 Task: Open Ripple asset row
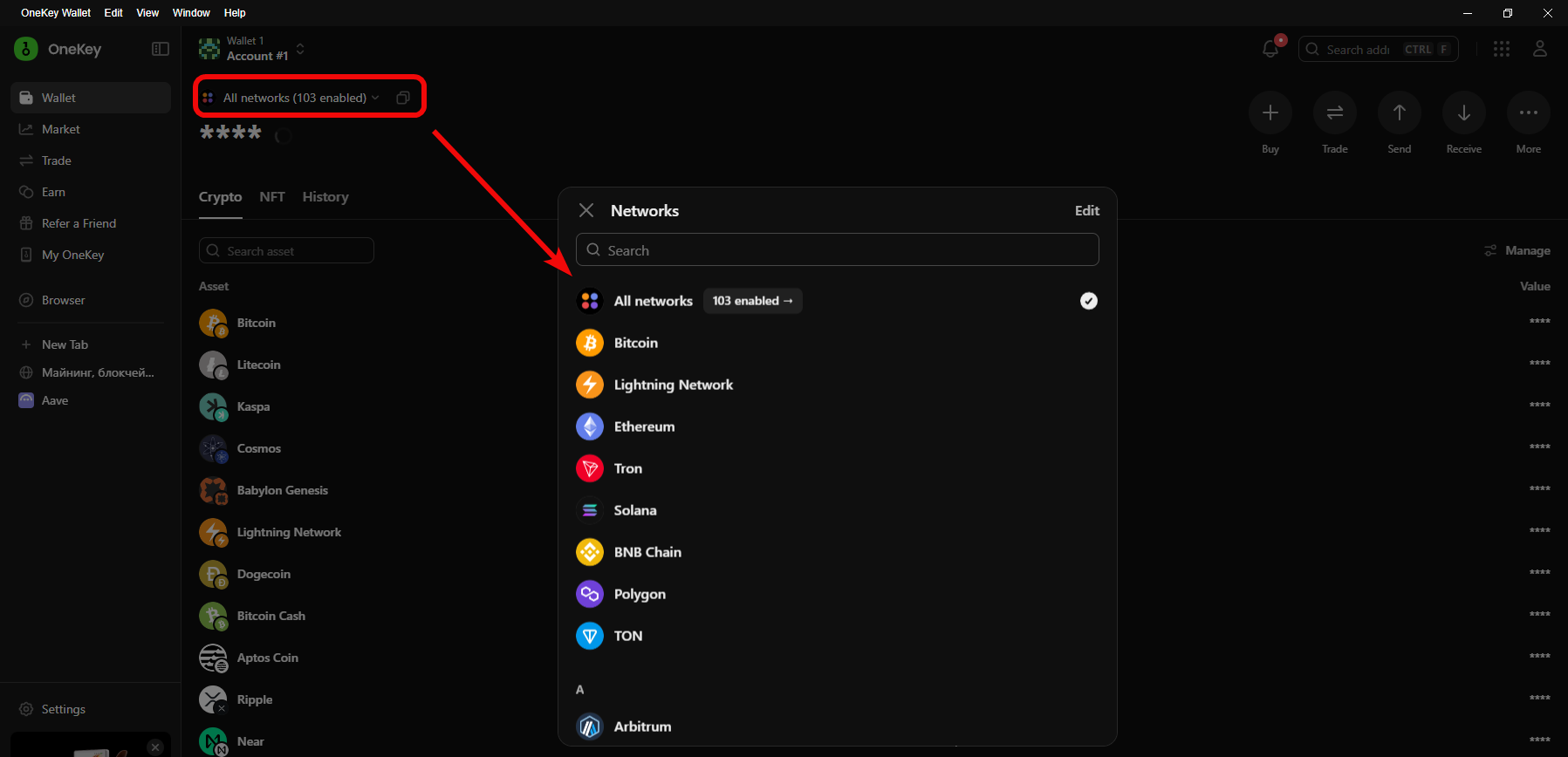click(x=874, y=699)
